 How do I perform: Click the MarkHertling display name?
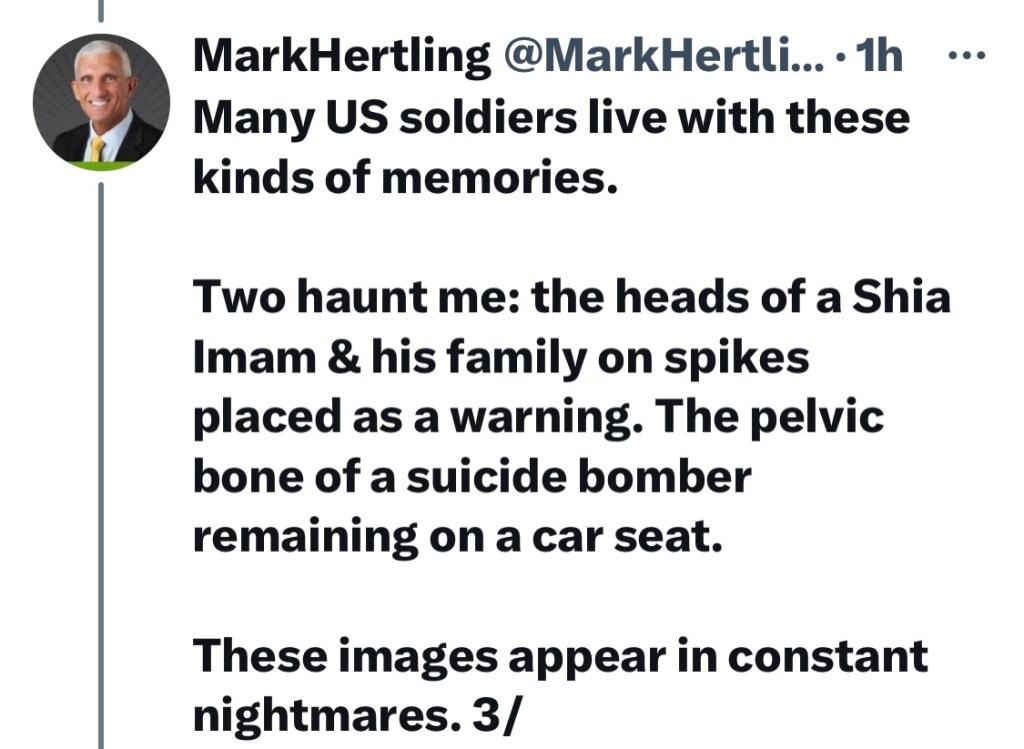tap(342, 56)
